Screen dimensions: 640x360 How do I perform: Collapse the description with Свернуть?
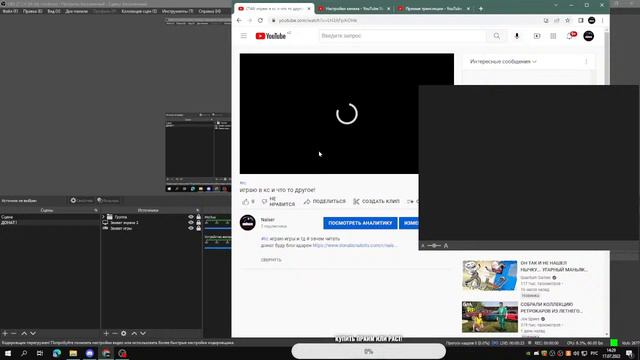point(271,260)
